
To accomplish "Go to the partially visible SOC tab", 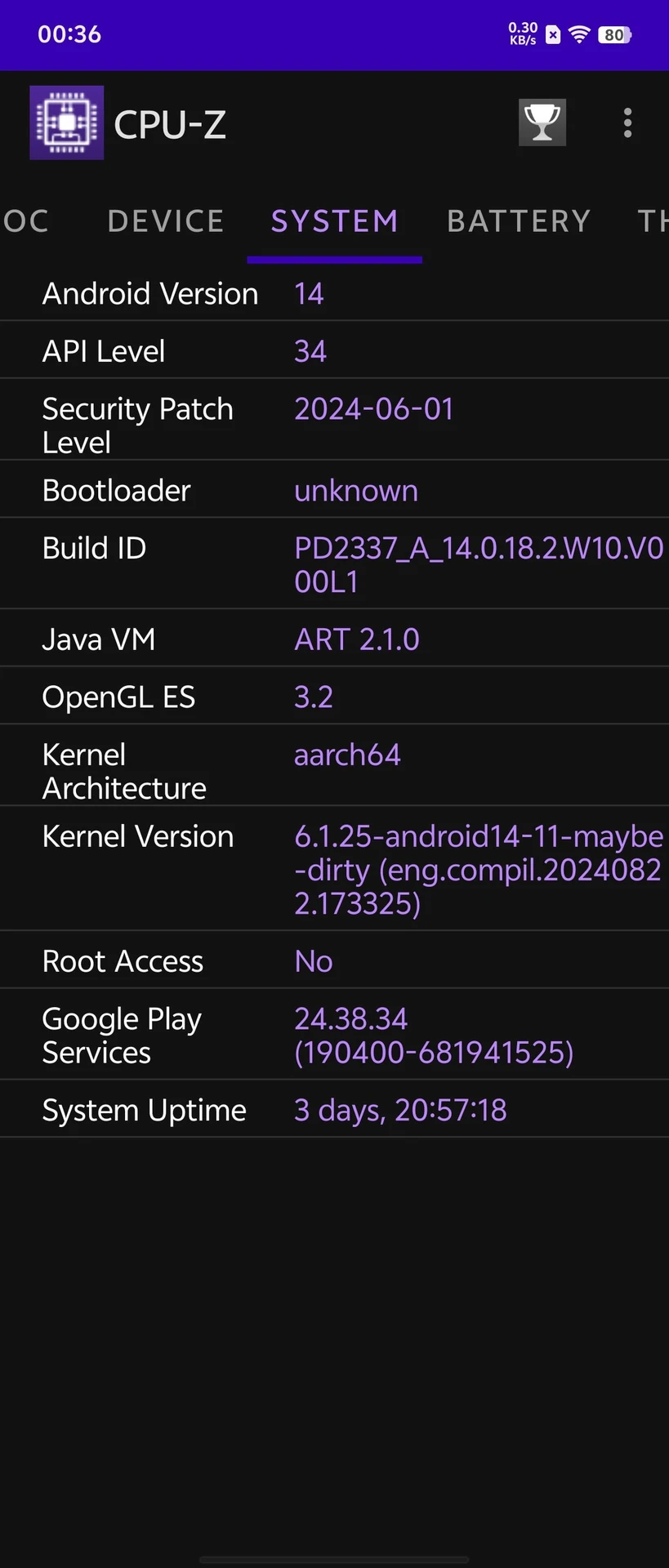I will pos(25,221).
